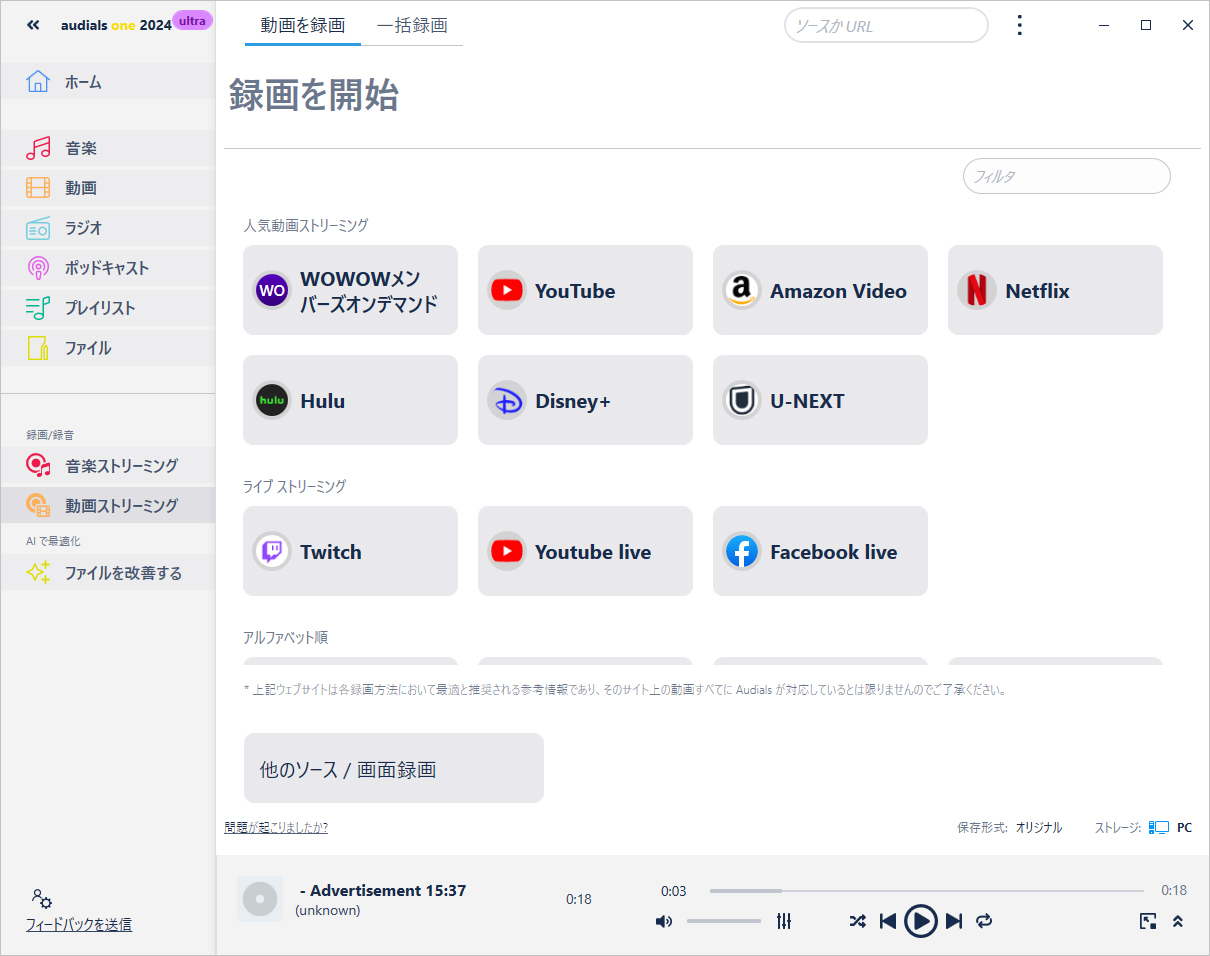Collapse the sidebar with the double chevron
The image size is (1210, 956).
pos(33,25)
